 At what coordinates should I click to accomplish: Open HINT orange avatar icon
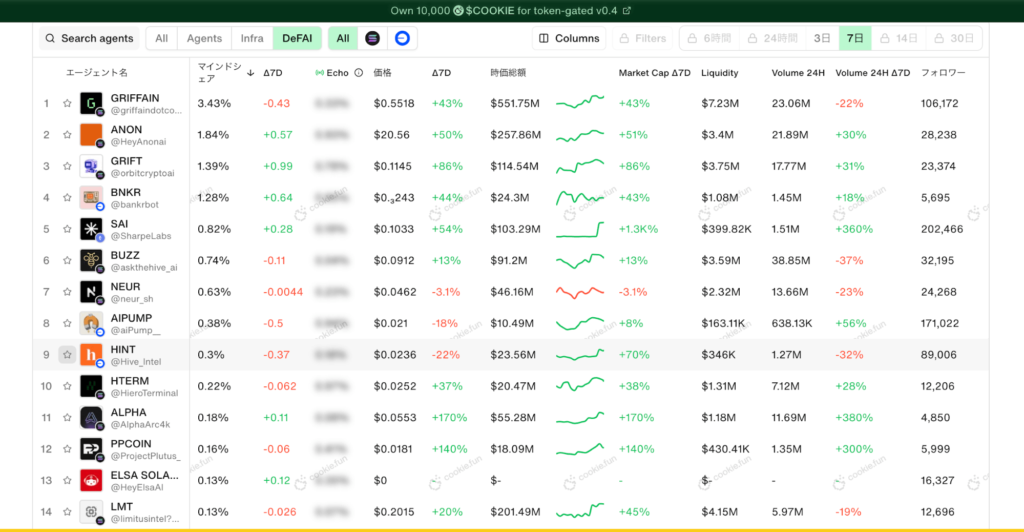91,354
